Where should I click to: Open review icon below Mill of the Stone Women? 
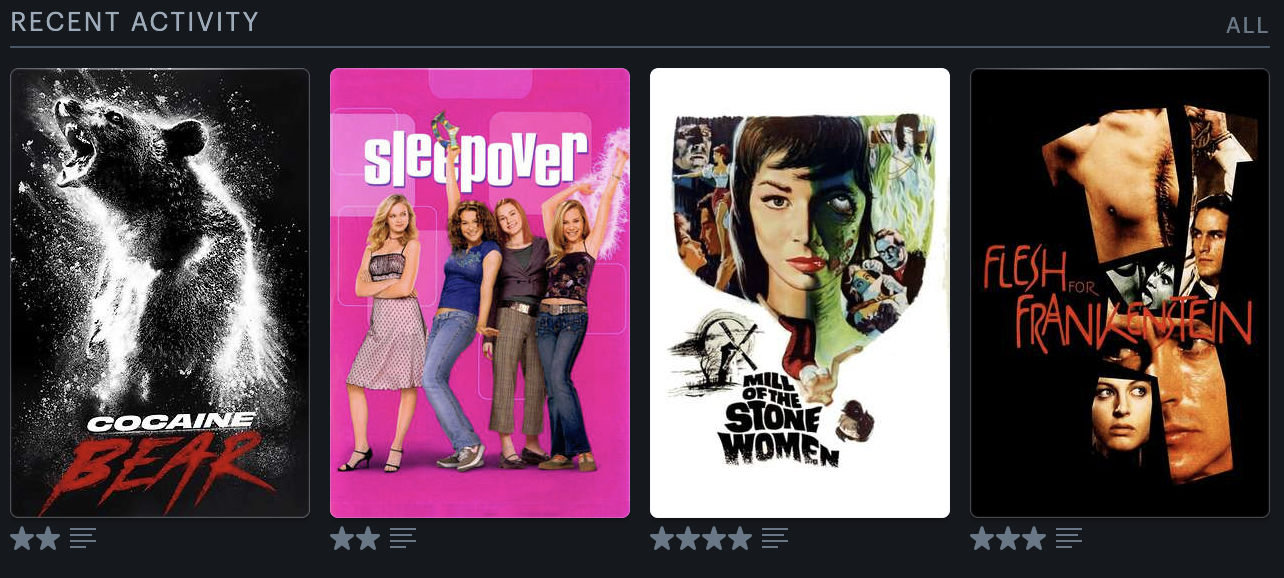point(775,539)
